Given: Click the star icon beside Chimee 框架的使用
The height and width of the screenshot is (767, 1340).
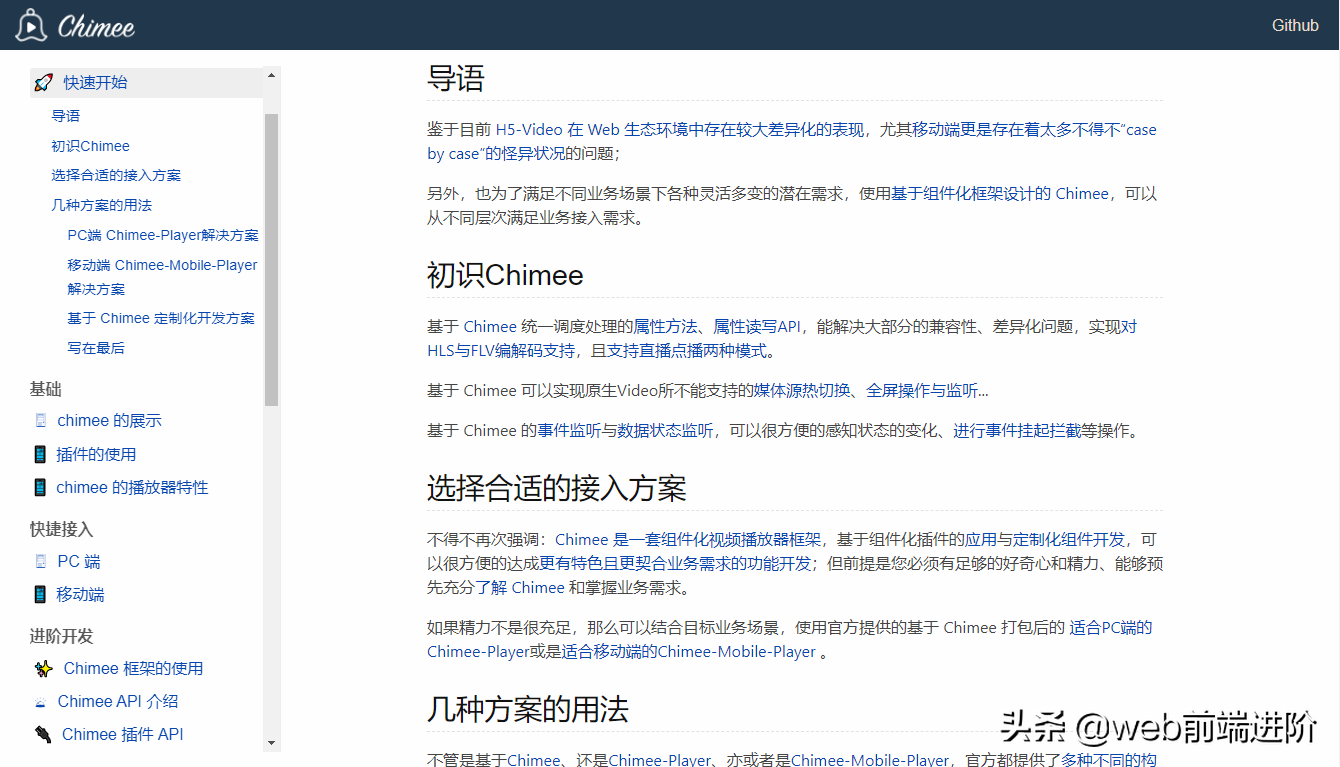Looking at the screenshot, I should [x=44, y=668].
